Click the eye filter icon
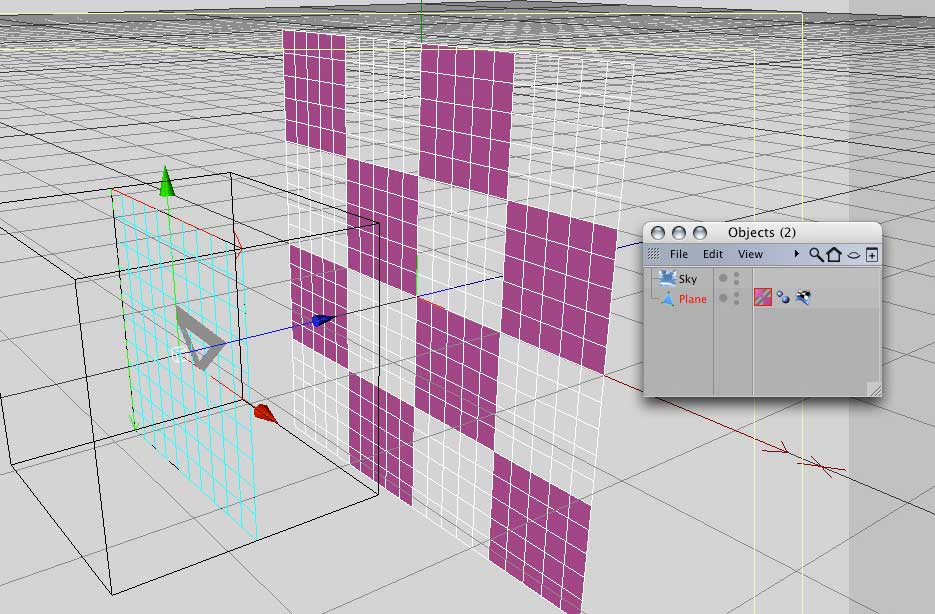935x614 pixels. tap(854, 255)
